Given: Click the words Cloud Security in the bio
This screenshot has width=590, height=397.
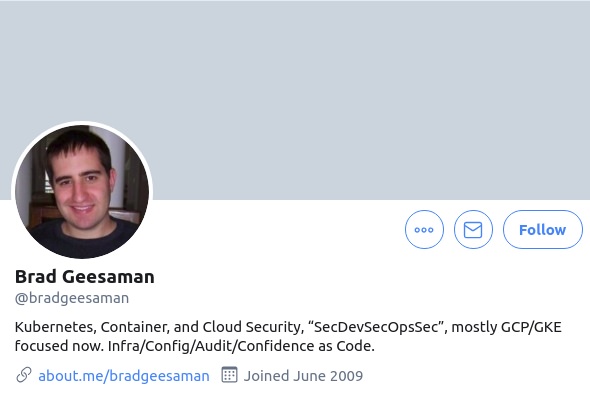Looking at the screenshot, I should (253, 327).
